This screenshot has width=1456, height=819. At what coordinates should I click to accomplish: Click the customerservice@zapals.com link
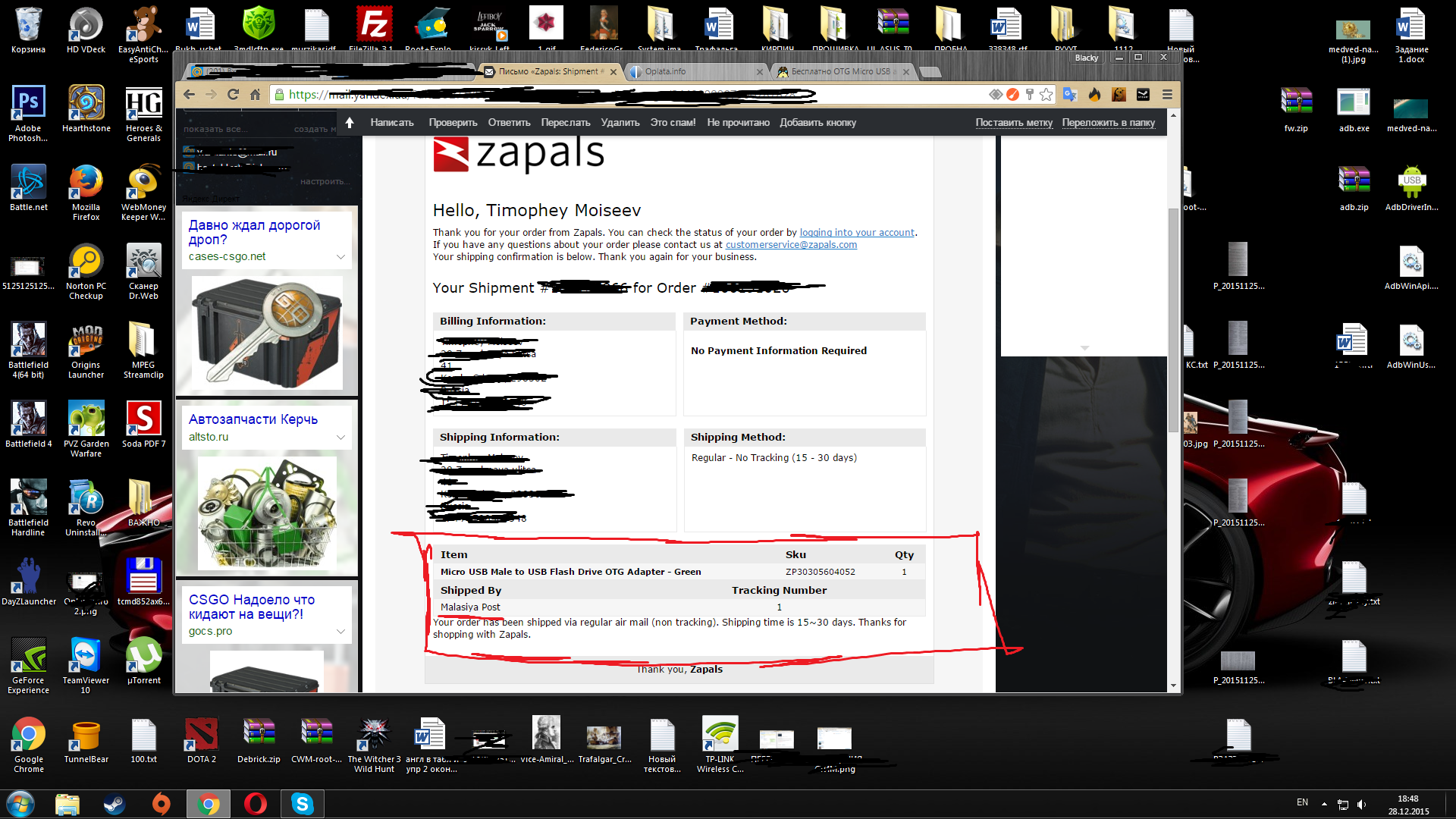(x=791, y=245)
